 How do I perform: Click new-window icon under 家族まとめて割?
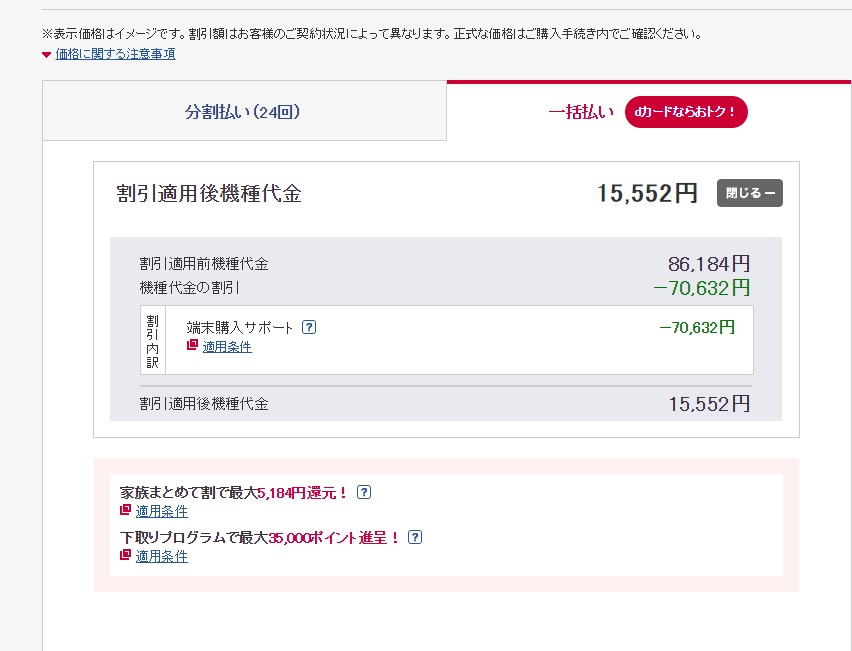point(126,511)
